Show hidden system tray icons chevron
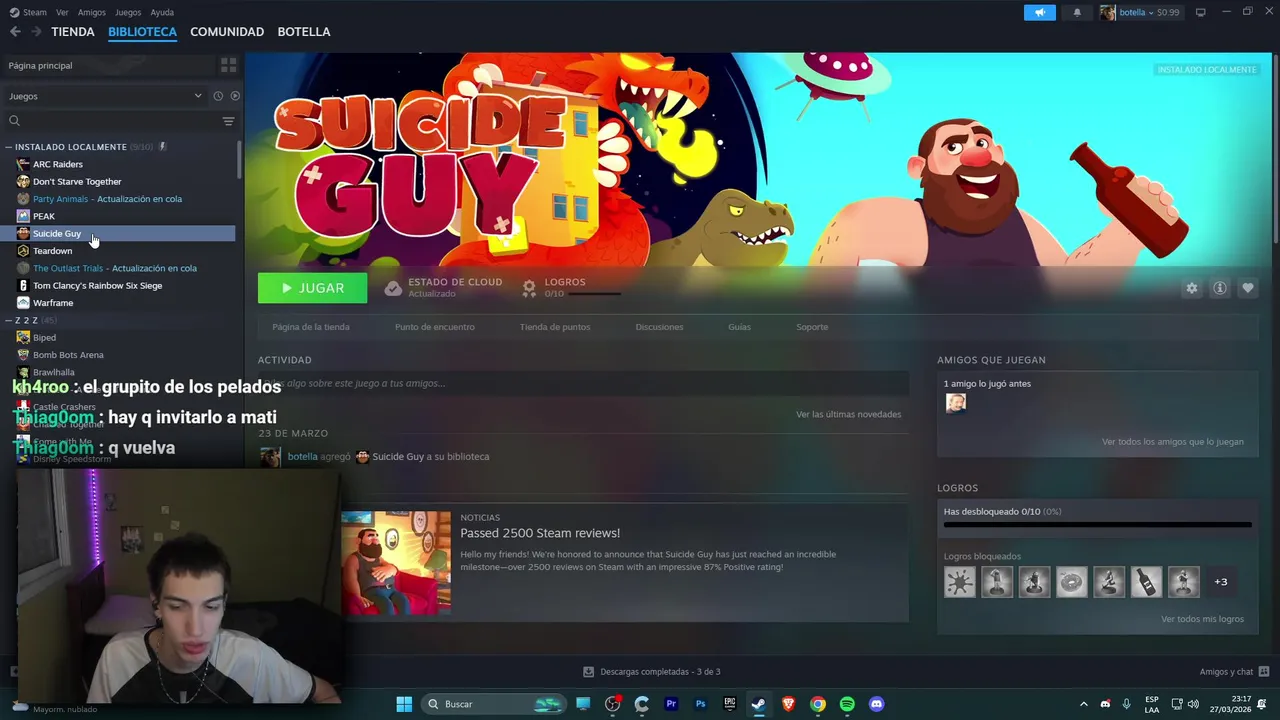Image resolution: width=1280 pixels, height=720 pixels. click(x=1083, y=704)
